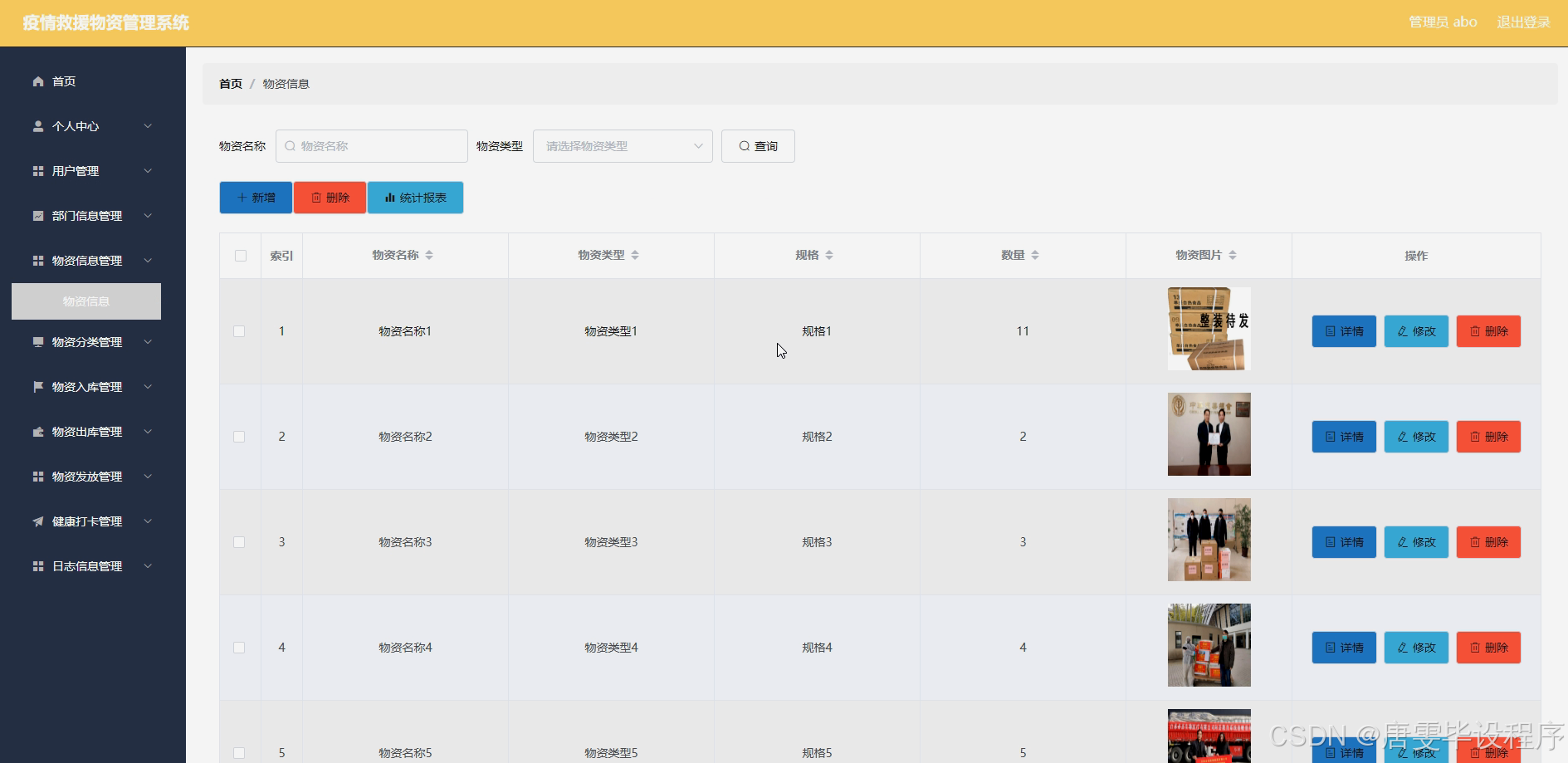Select the 物资信息 submenu item

86,301
